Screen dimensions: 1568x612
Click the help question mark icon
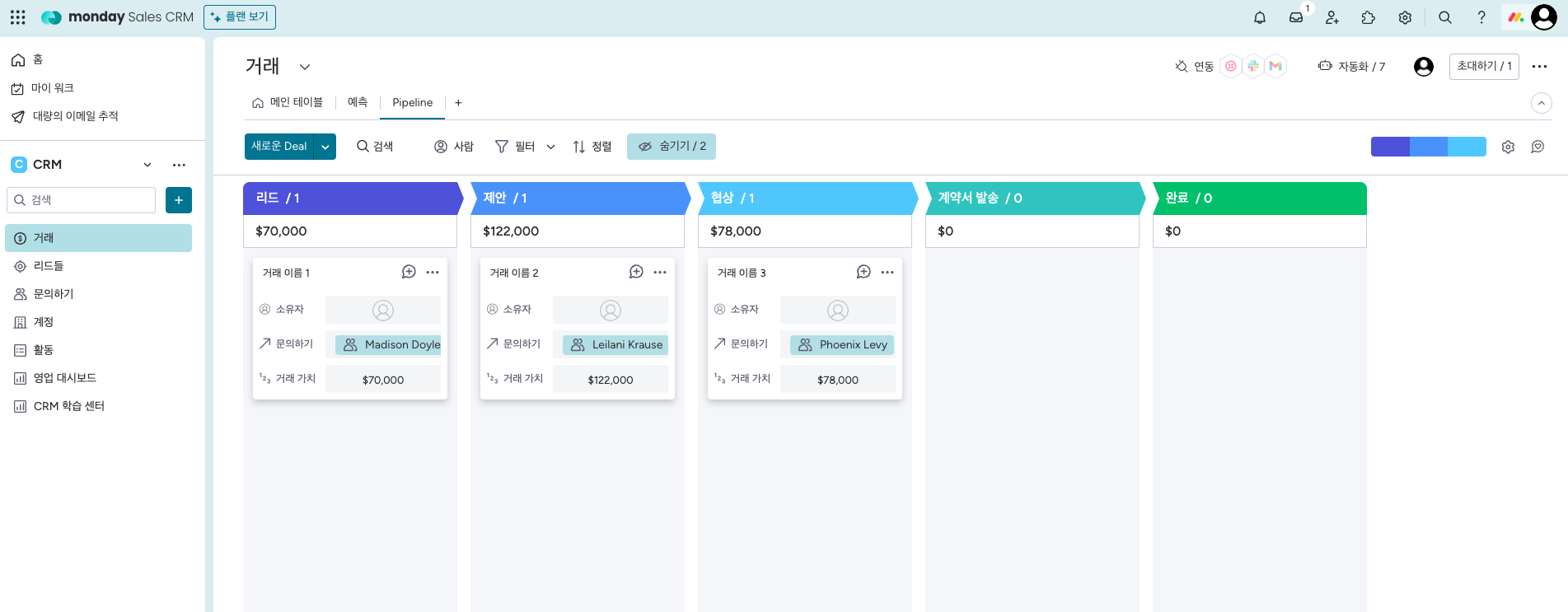(1481, 17)
